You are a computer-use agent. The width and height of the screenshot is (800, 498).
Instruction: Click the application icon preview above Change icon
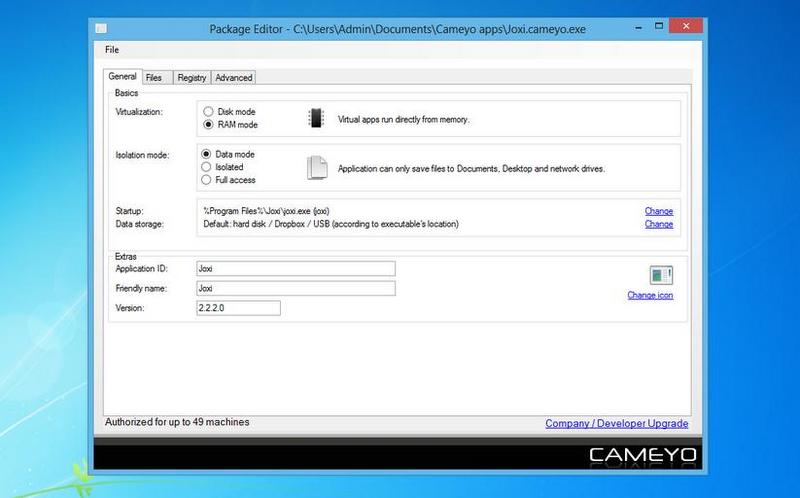661,276
